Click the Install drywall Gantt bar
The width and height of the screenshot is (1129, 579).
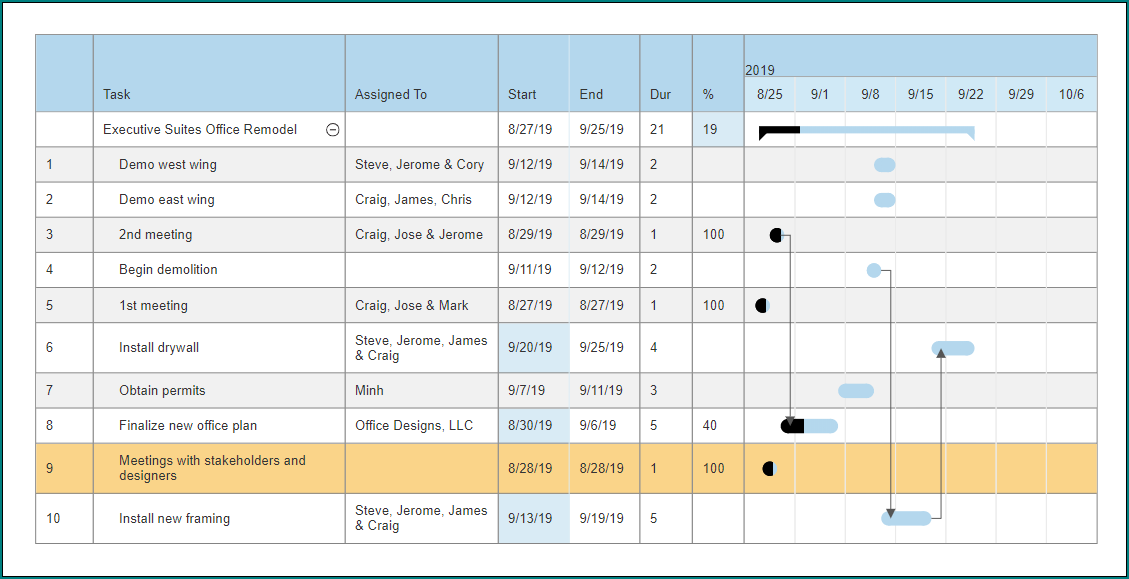[953, 349]
